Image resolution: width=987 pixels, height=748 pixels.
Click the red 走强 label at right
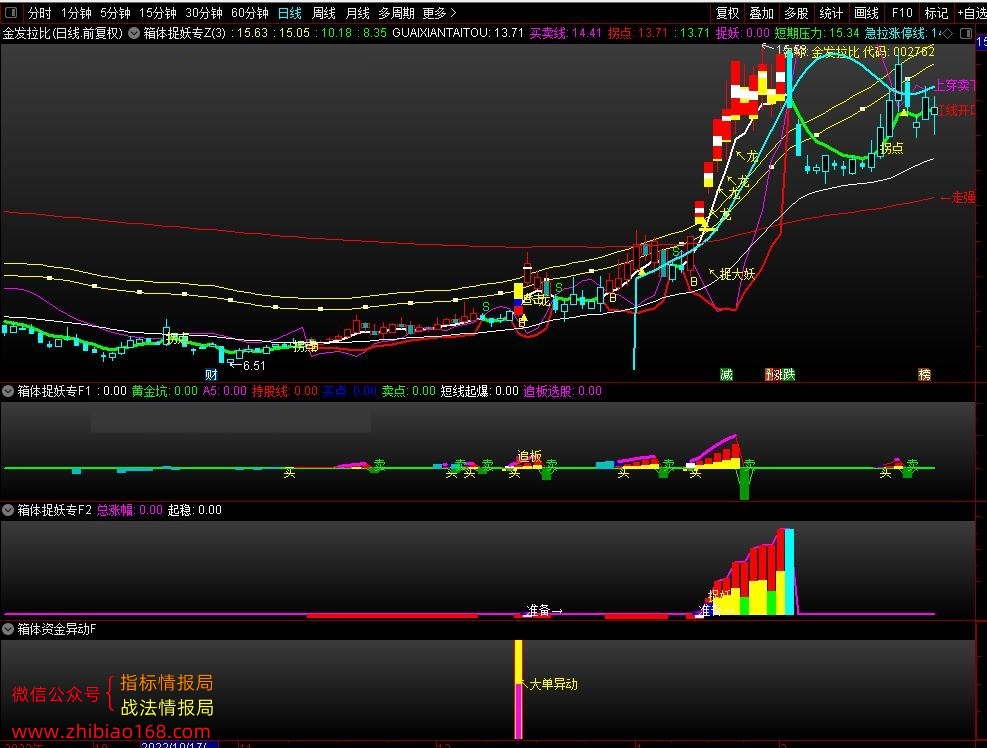point(963,198)
